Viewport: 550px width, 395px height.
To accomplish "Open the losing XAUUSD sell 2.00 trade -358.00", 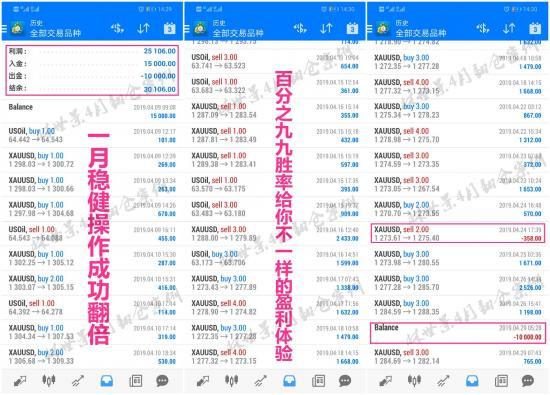I will click(x=458, y=233).
